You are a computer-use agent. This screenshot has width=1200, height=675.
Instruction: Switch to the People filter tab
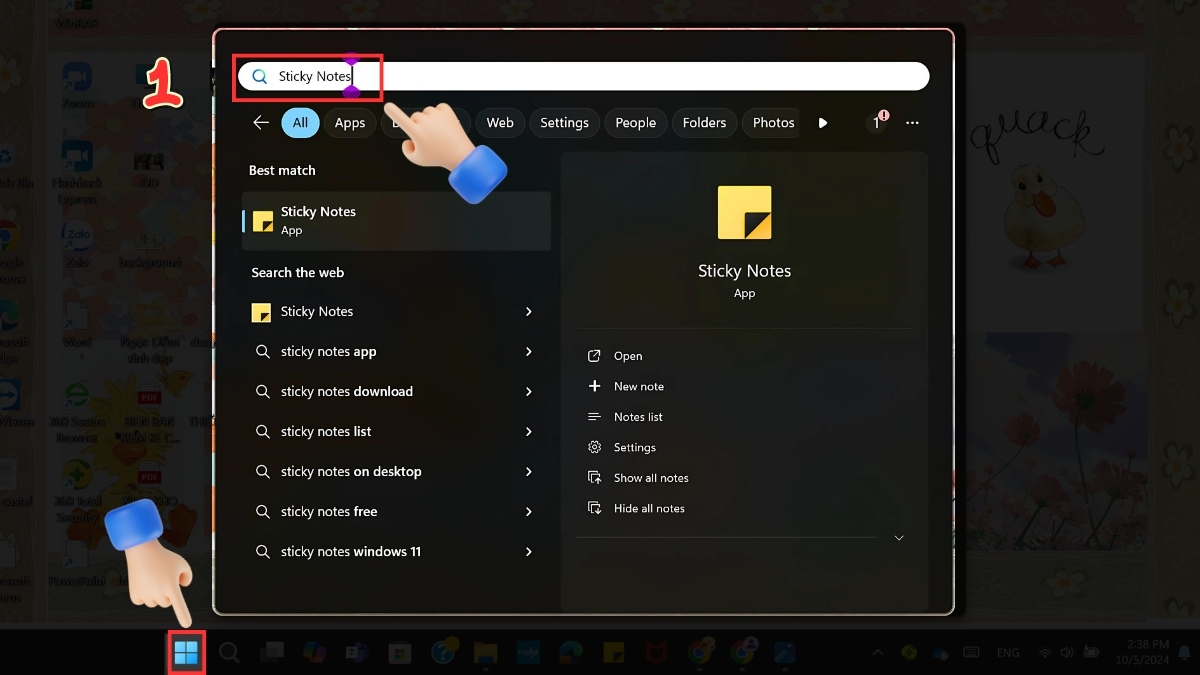click(636, 122)
